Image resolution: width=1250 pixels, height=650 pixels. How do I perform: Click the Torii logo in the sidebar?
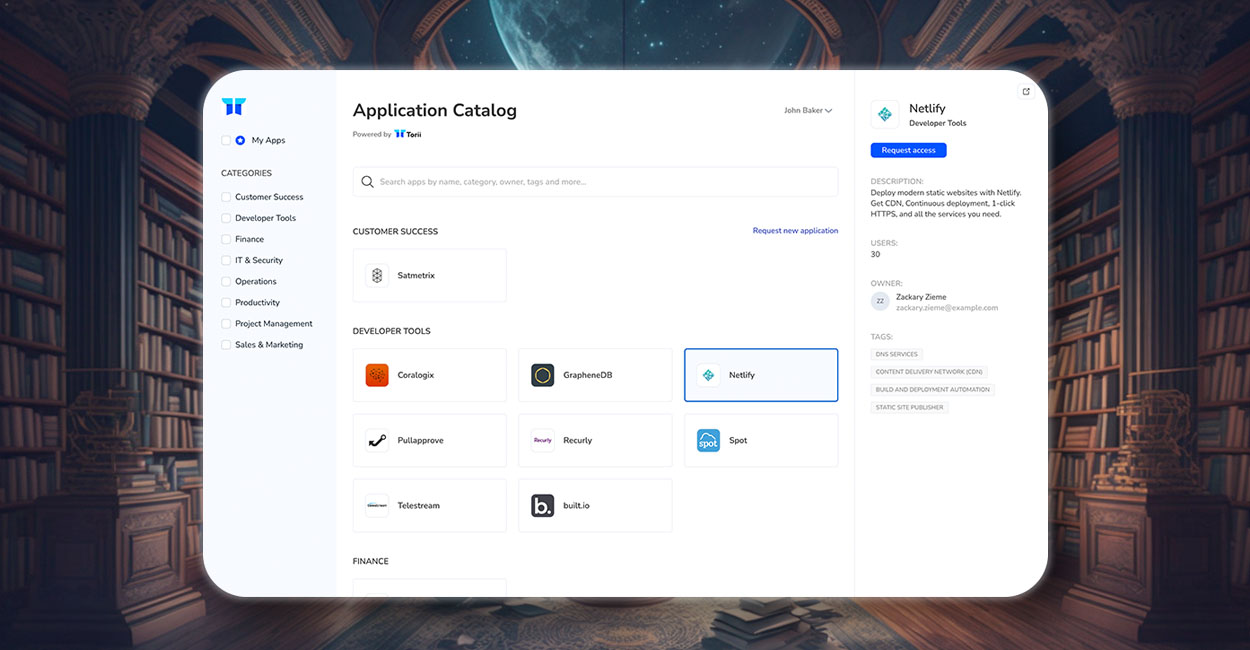233,107
